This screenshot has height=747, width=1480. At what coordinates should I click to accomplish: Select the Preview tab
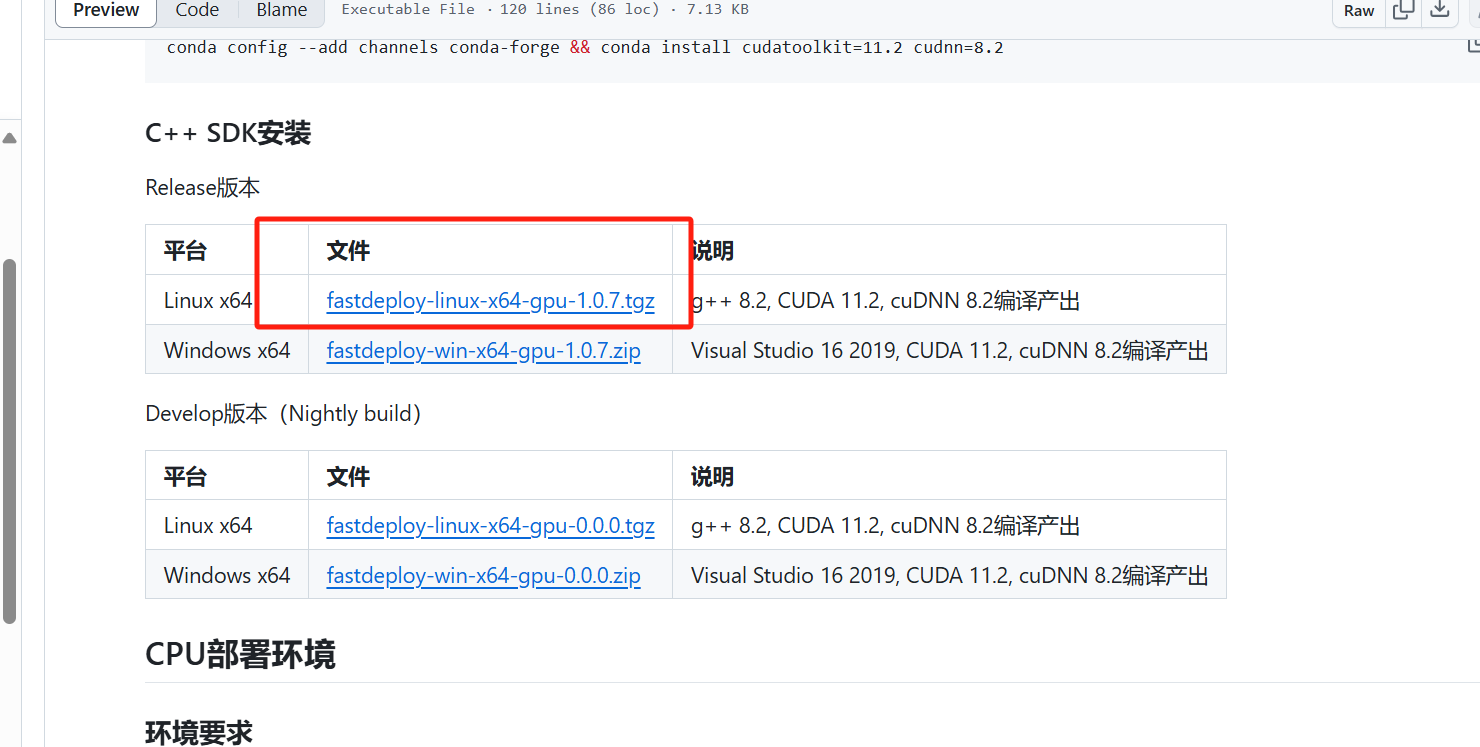(x=105, y=9)
